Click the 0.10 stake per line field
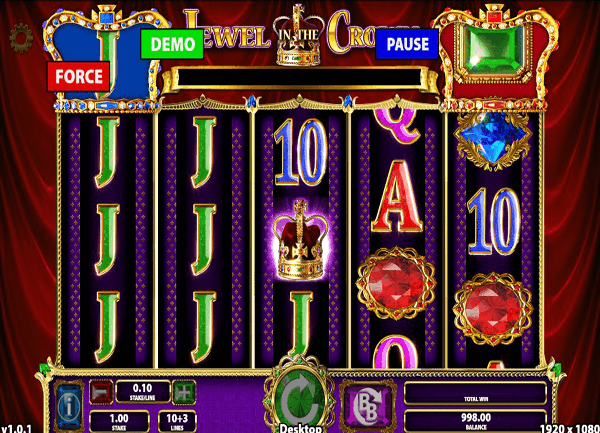The height and width of the screenshot is (433, 600). (143, 392)
